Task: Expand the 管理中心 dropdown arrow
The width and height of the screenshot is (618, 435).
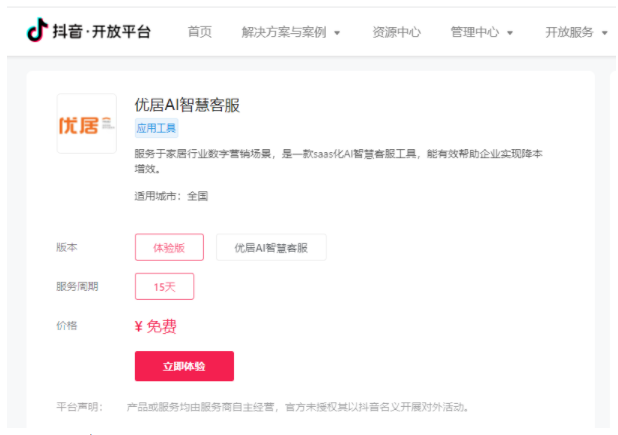Action: (x=510, y=33)
